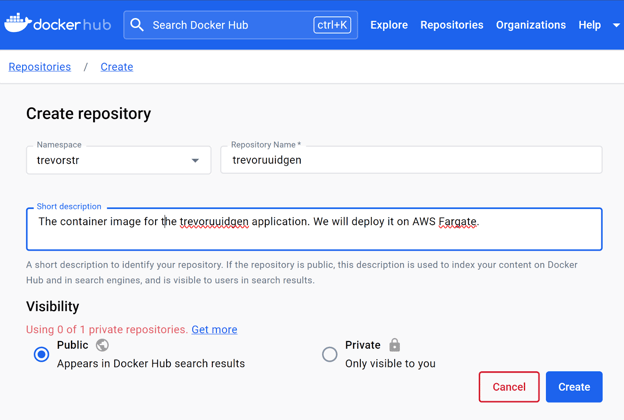Viewport: 624px width, 420px height.
Task: Focus the Search Docker Hub field
Action: coord(240,25)
